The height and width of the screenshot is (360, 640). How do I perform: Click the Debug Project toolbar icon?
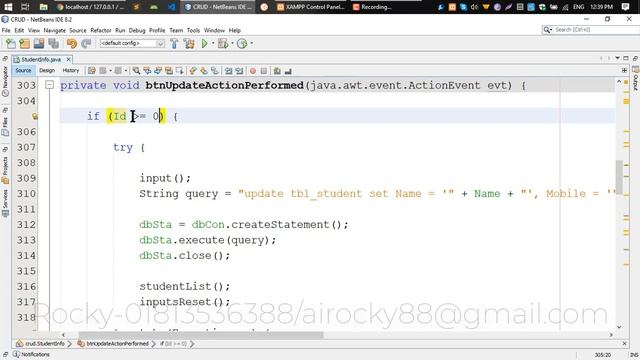click(x=223, y=43)
